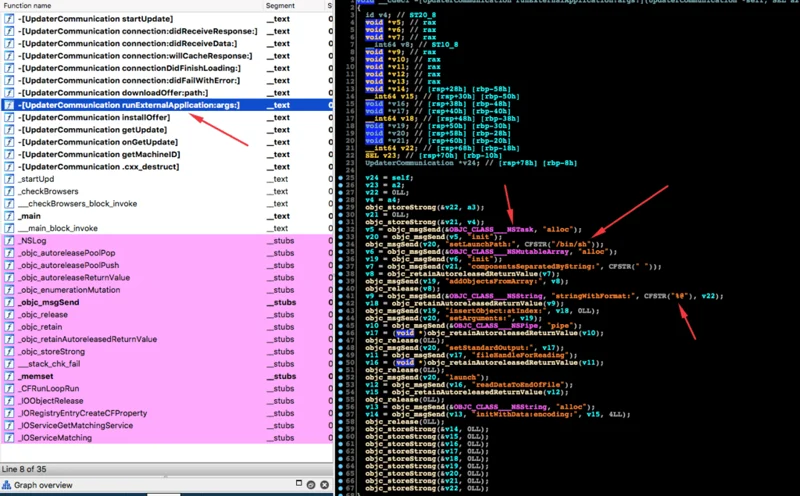Image resolution: width=800 pixels, height=496 pixels.
Task: Click breakpoint dot on pseudocode line 52
Action: pos(340,377)
